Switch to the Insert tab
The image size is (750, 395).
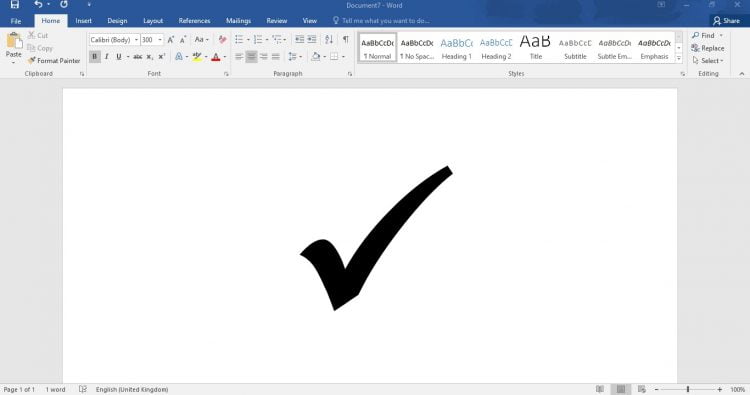click(x=83, y=21)
